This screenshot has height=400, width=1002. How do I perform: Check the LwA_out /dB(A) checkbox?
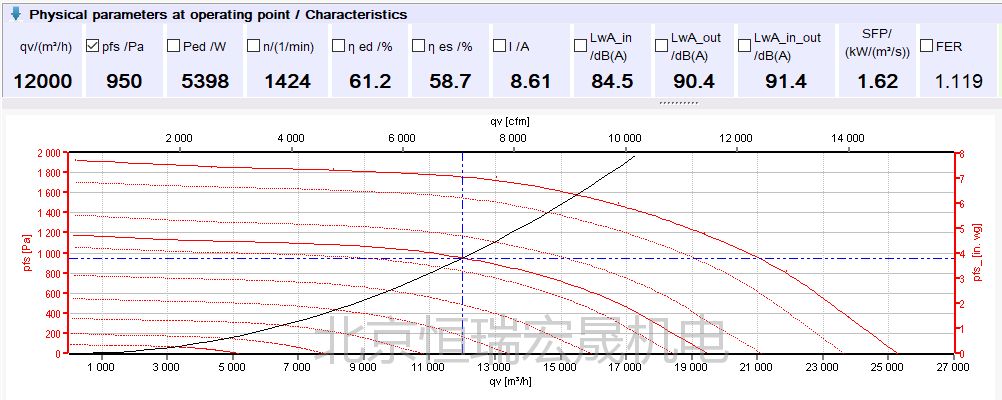point(661,46)
